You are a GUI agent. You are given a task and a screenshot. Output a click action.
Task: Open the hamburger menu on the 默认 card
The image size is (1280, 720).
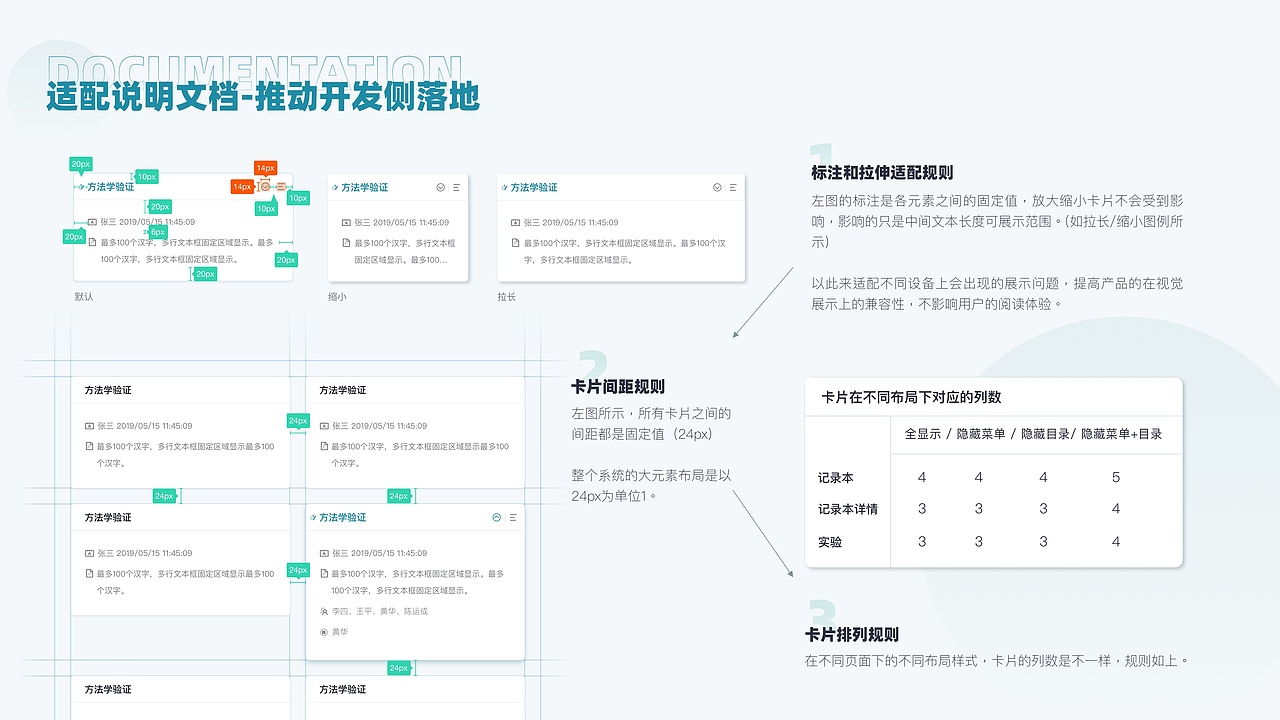tap(280, 187)
